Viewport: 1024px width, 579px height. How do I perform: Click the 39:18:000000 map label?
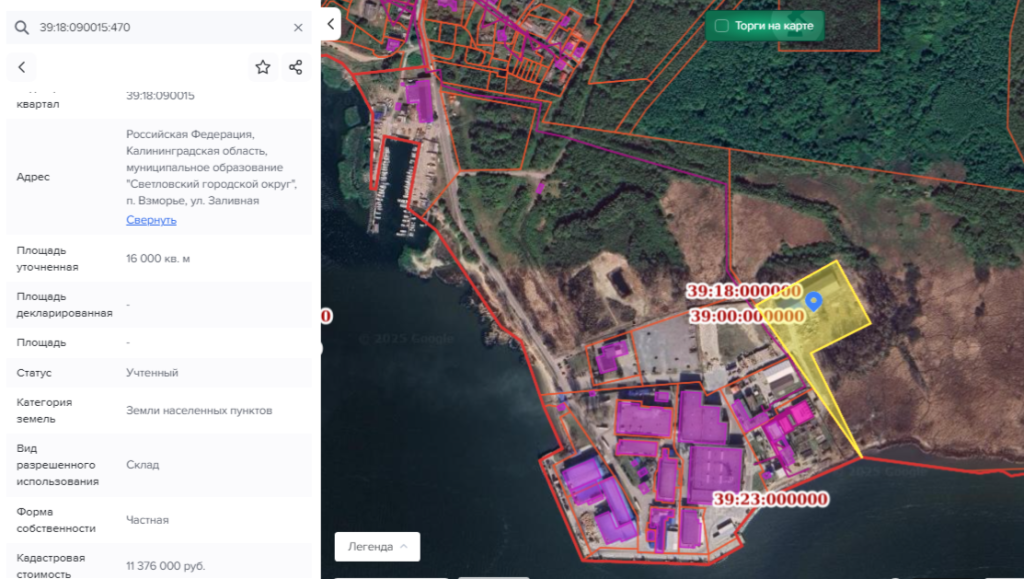pos(744,290)
